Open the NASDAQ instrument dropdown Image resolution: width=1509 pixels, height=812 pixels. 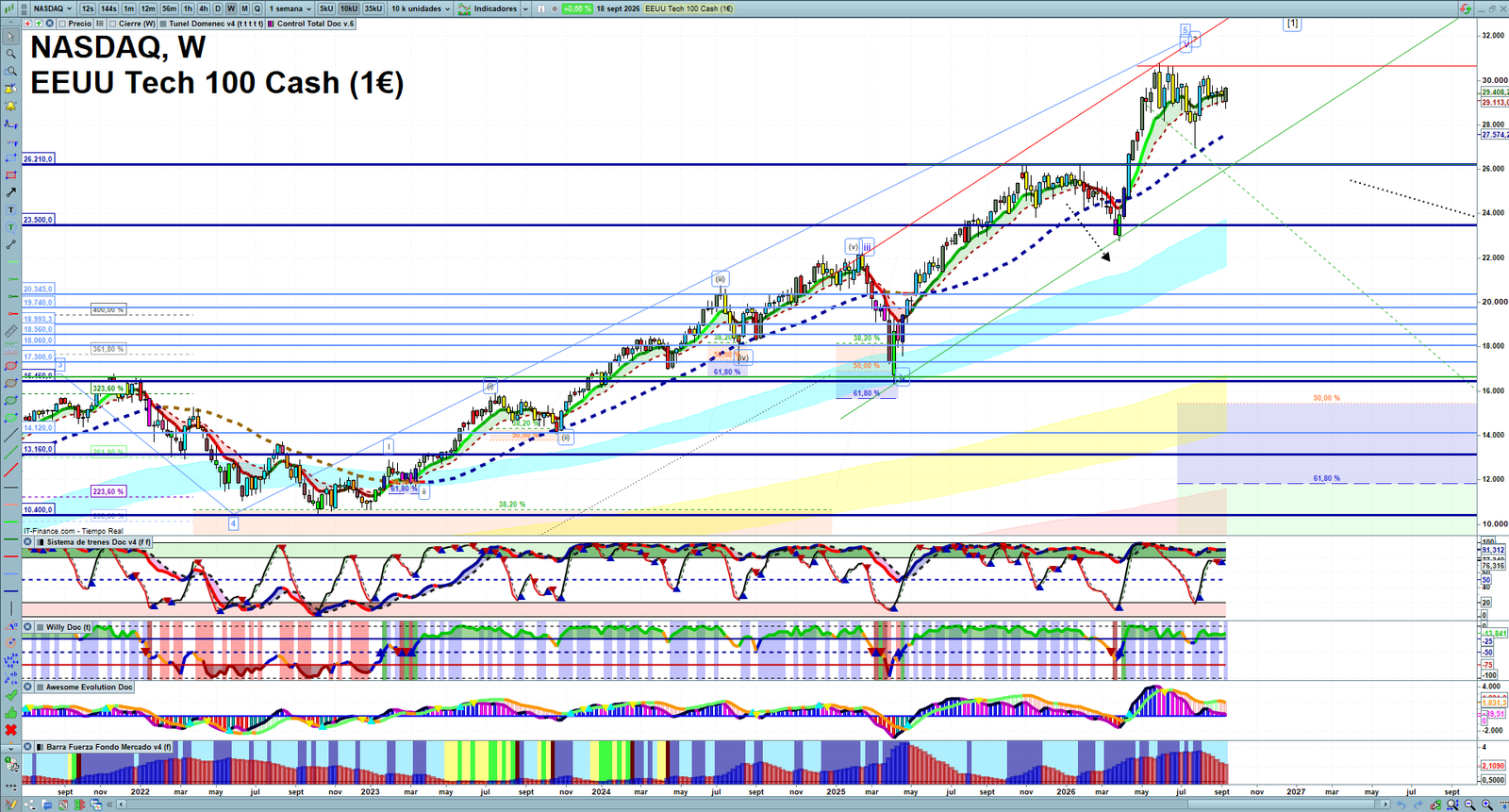(53, 8)
